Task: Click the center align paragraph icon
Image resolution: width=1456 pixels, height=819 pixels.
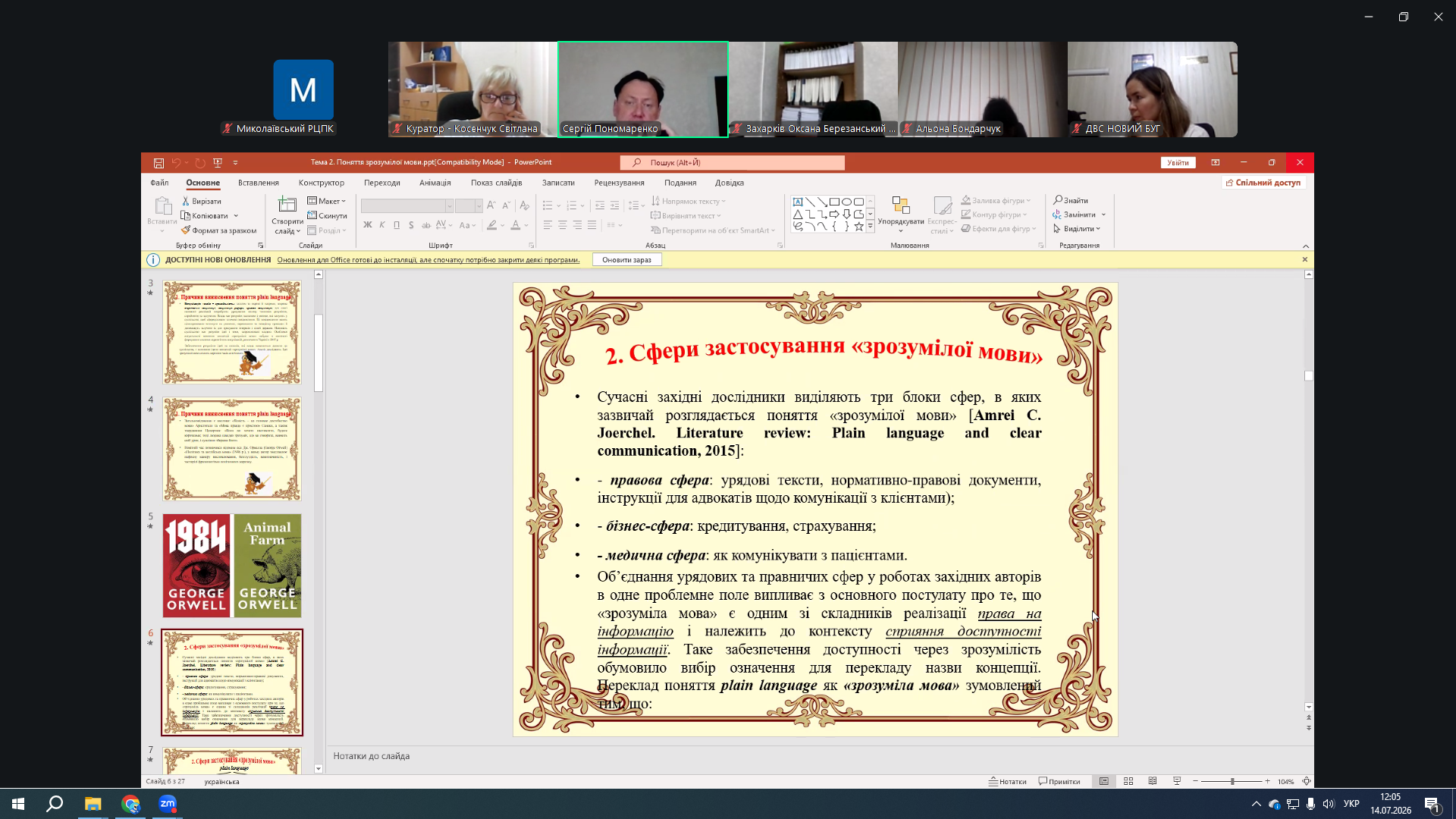Action: click(563, 225)
